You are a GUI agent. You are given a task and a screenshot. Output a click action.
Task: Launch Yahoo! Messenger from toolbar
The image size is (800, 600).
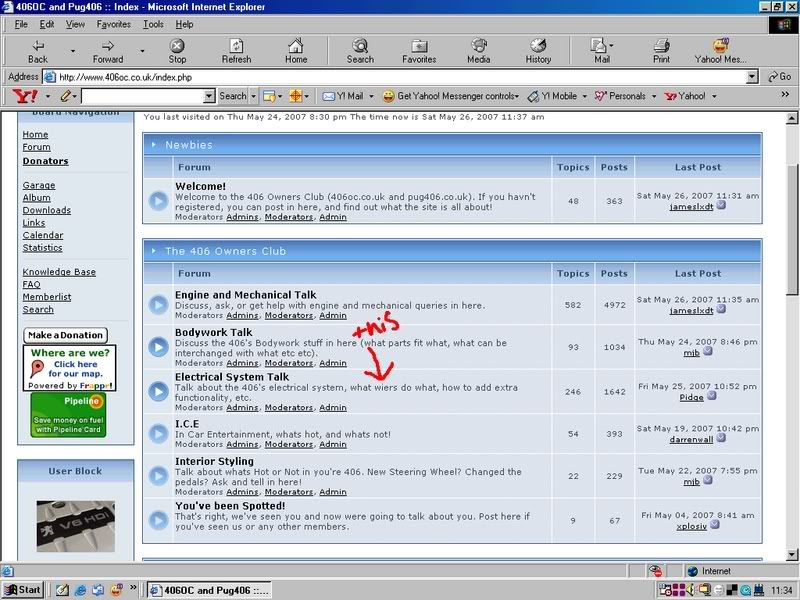click(x=720, y=51)
